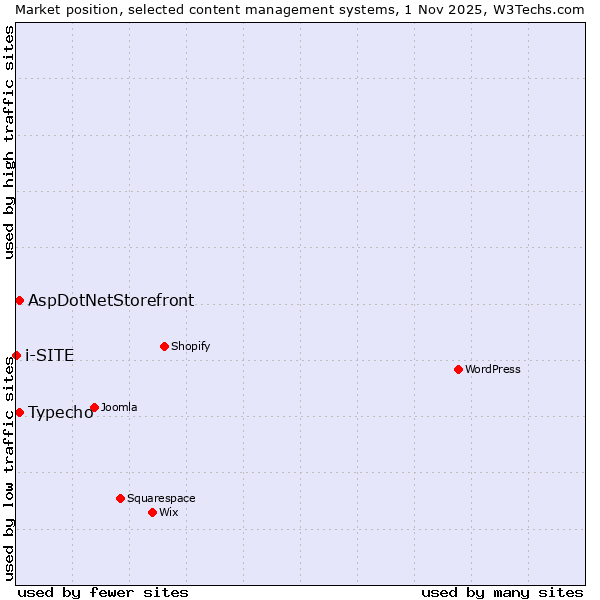This screenshot has width=600, height=600.
Task: Click the 'used by high traffic sites' label
Action: (x=9, y=142)
